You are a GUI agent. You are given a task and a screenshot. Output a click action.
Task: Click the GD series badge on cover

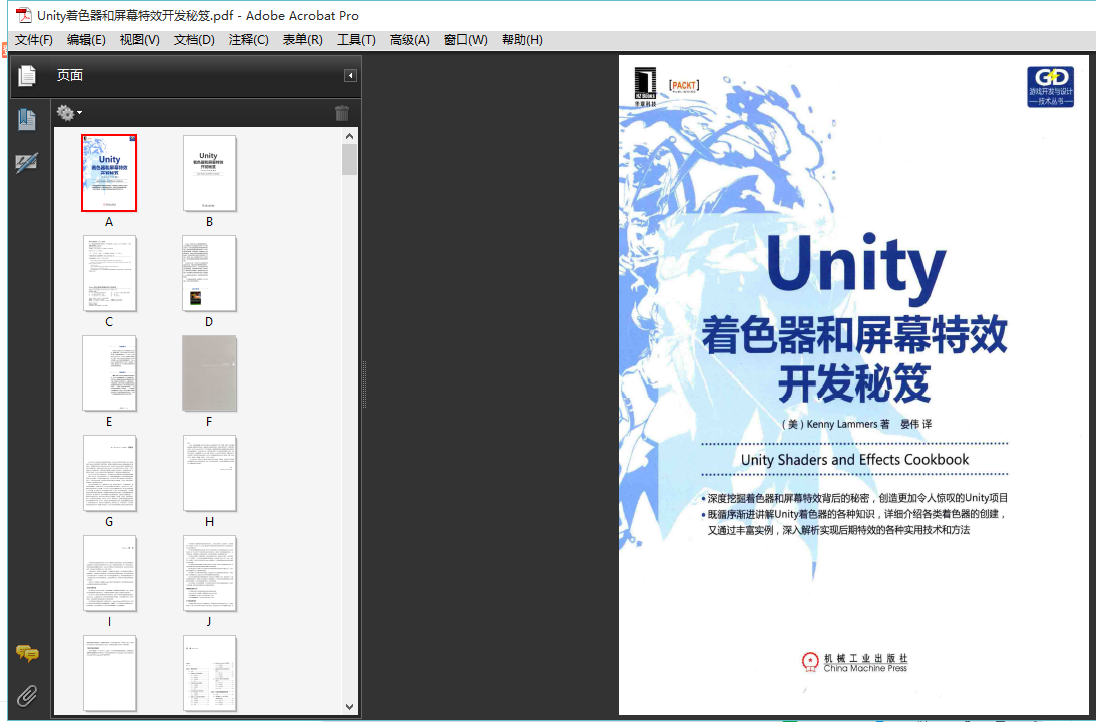pyautogui.click(x=1051, y=87)
